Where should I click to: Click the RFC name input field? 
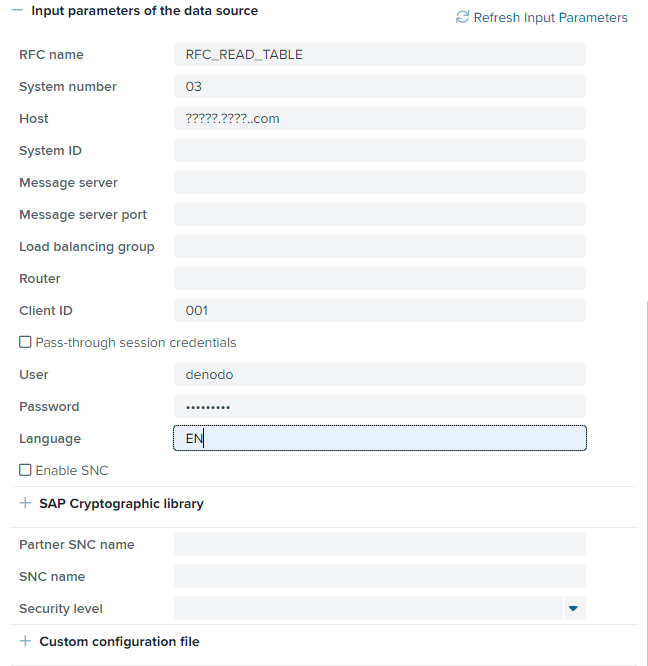(x=380, y=54)
